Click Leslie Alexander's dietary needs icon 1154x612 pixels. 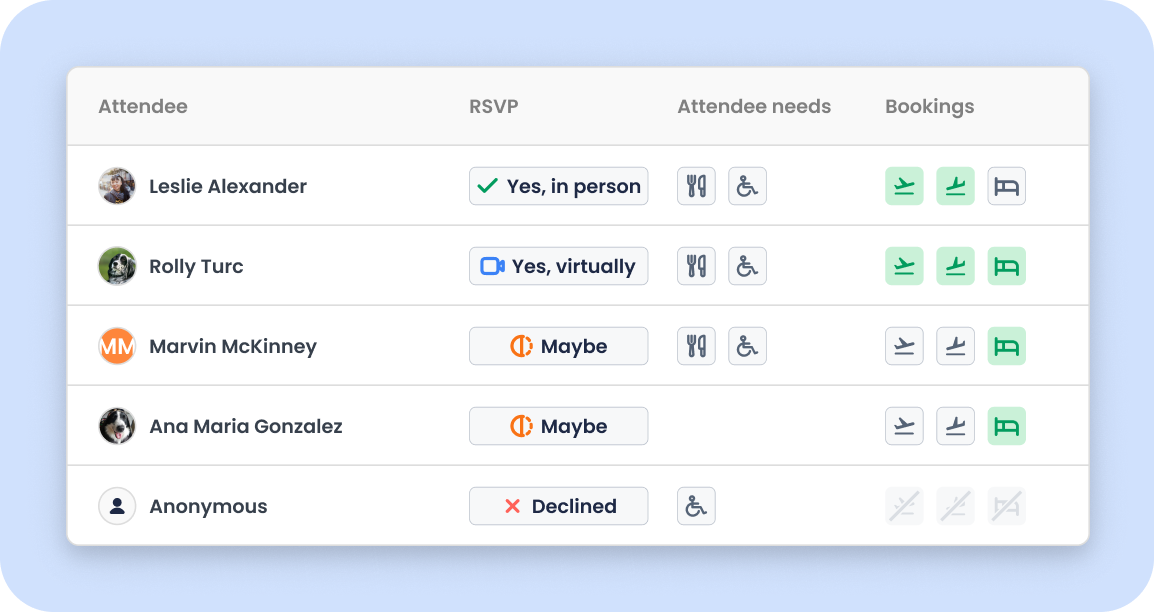696,186
